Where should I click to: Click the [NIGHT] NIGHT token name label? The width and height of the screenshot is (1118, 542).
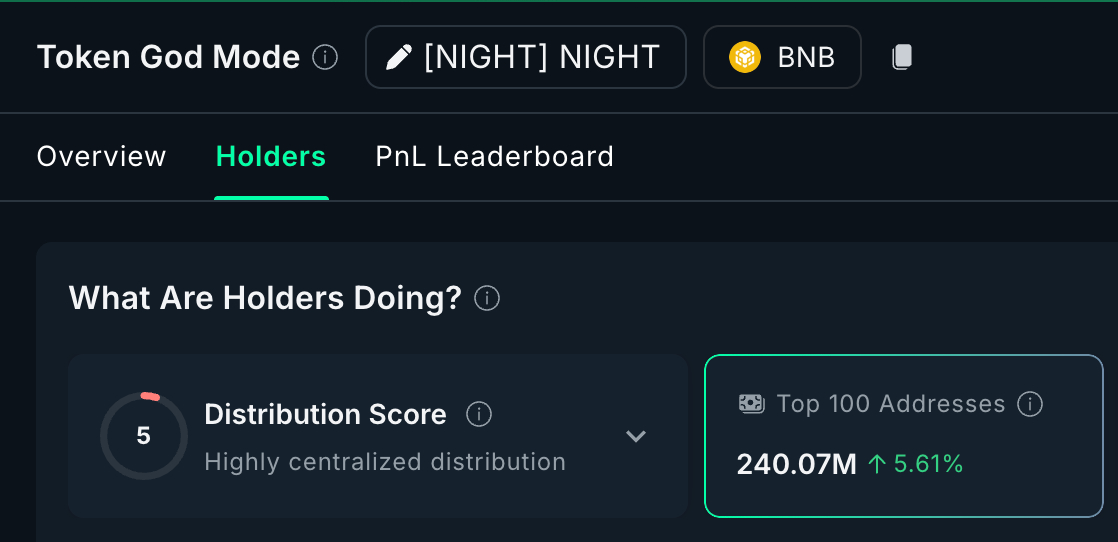click(541, 57)
